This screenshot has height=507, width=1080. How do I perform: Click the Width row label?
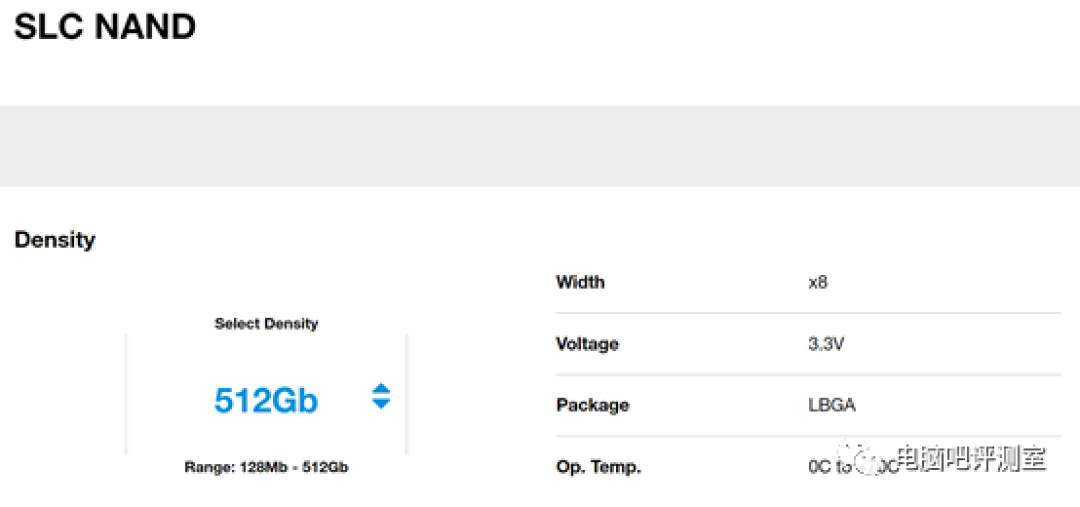pyautogui.click(x=580, y=282)
